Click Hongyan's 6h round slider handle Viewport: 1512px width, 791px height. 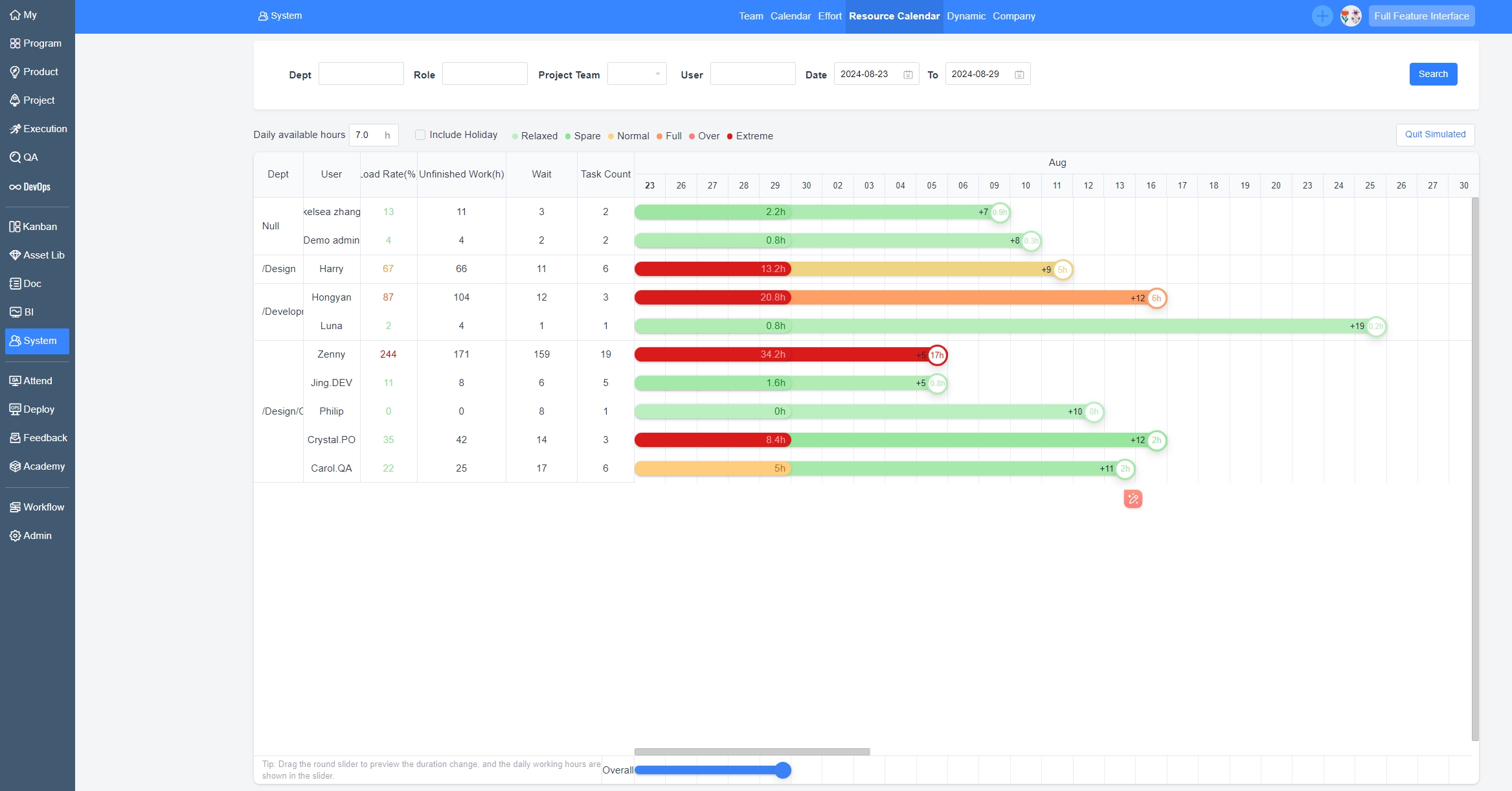pyautogui.click(x=1157, y=298)
